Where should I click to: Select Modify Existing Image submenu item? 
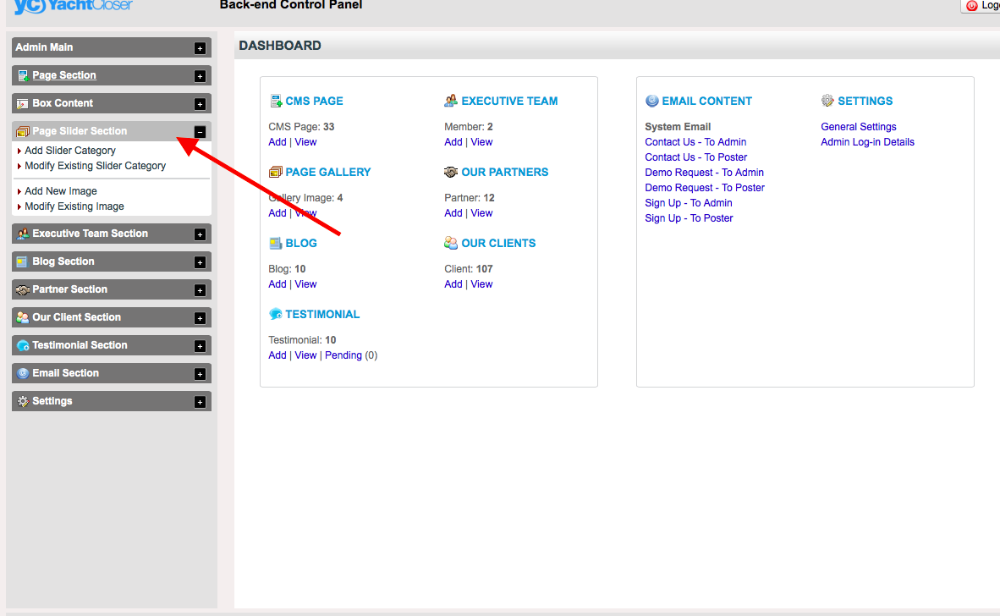pyautogui.click(x=74, y=207)
